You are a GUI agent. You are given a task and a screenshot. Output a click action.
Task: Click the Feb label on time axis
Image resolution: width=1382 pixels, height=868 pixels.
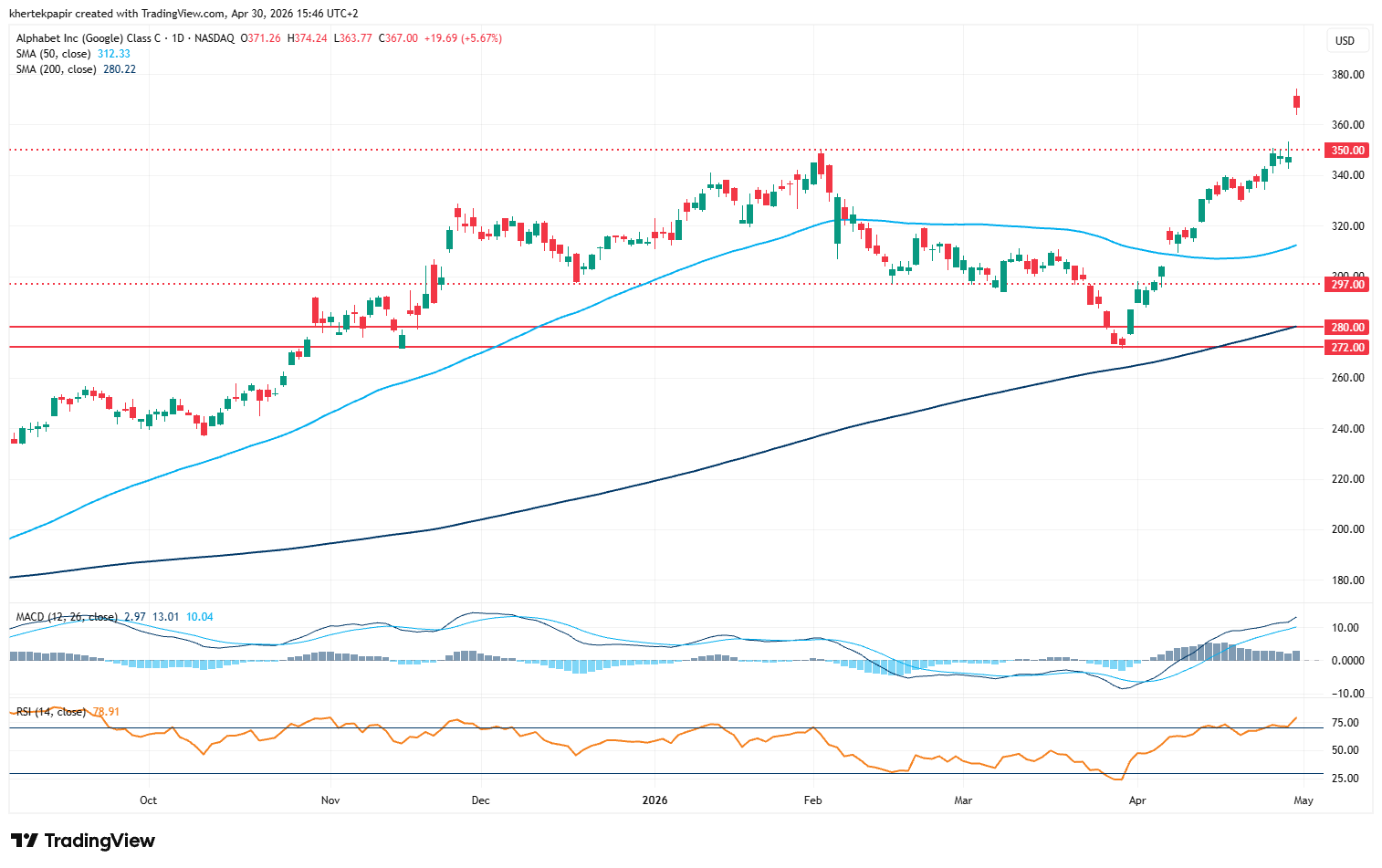click(x=812, y=800)
